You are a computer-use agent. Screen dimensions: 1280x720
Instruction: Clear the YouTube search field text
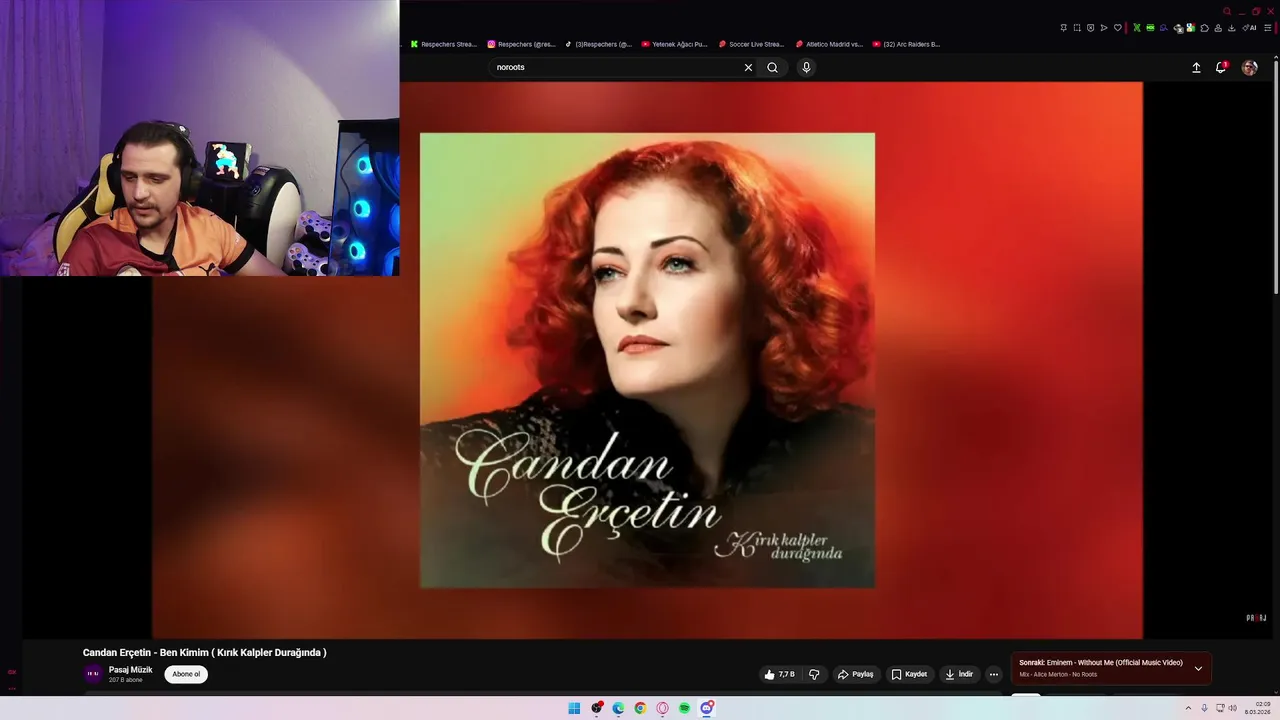pyautogui.click(x=748, y=67)
